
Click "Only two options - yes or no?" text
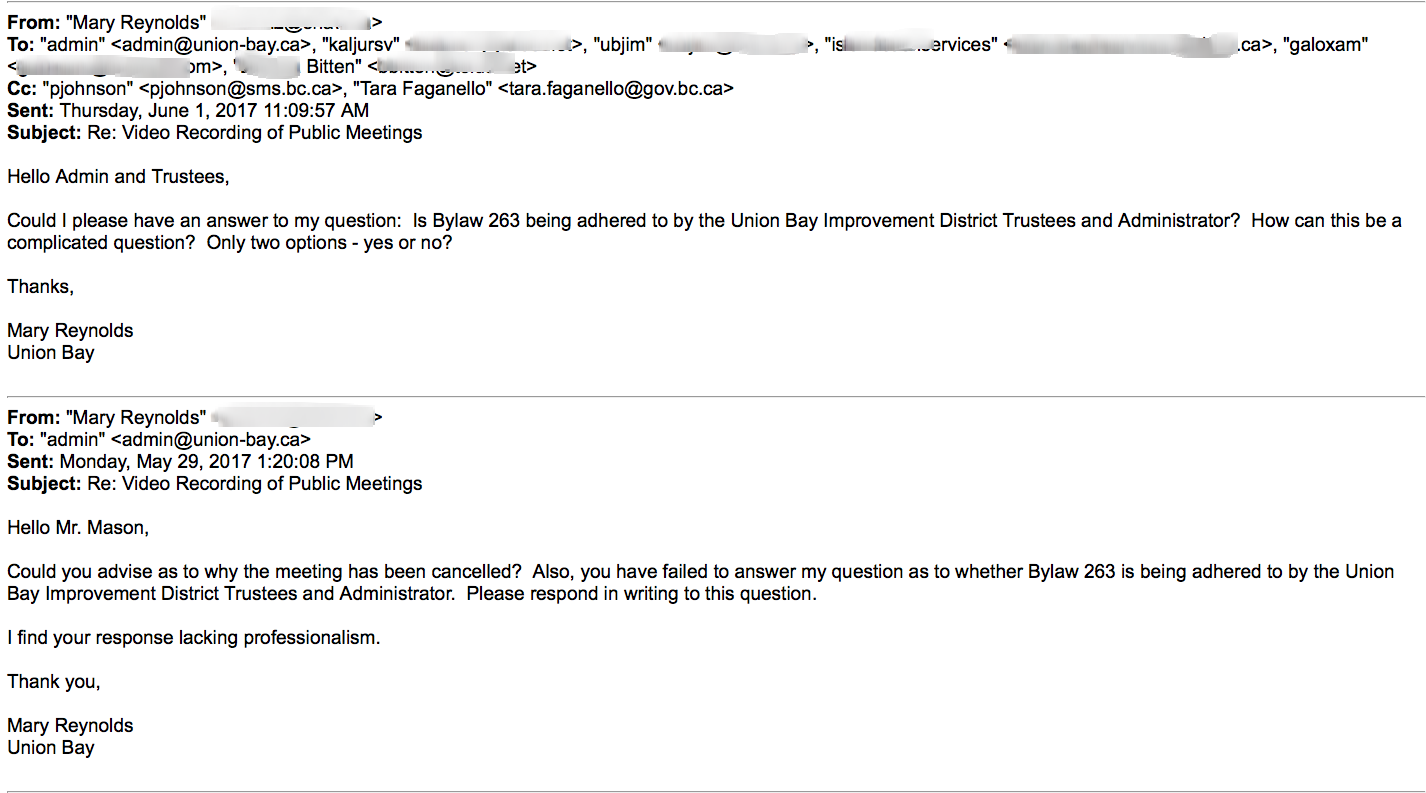point(329,242)
